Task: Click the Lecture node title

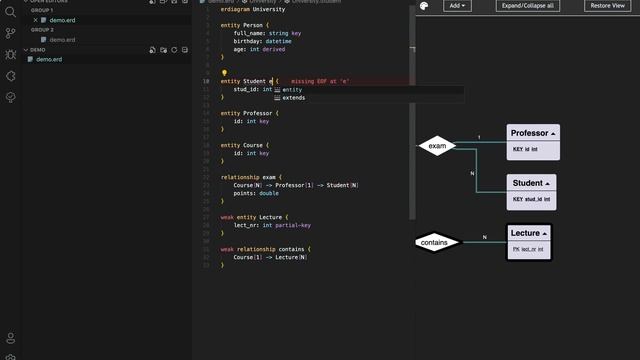Action: 525,233
